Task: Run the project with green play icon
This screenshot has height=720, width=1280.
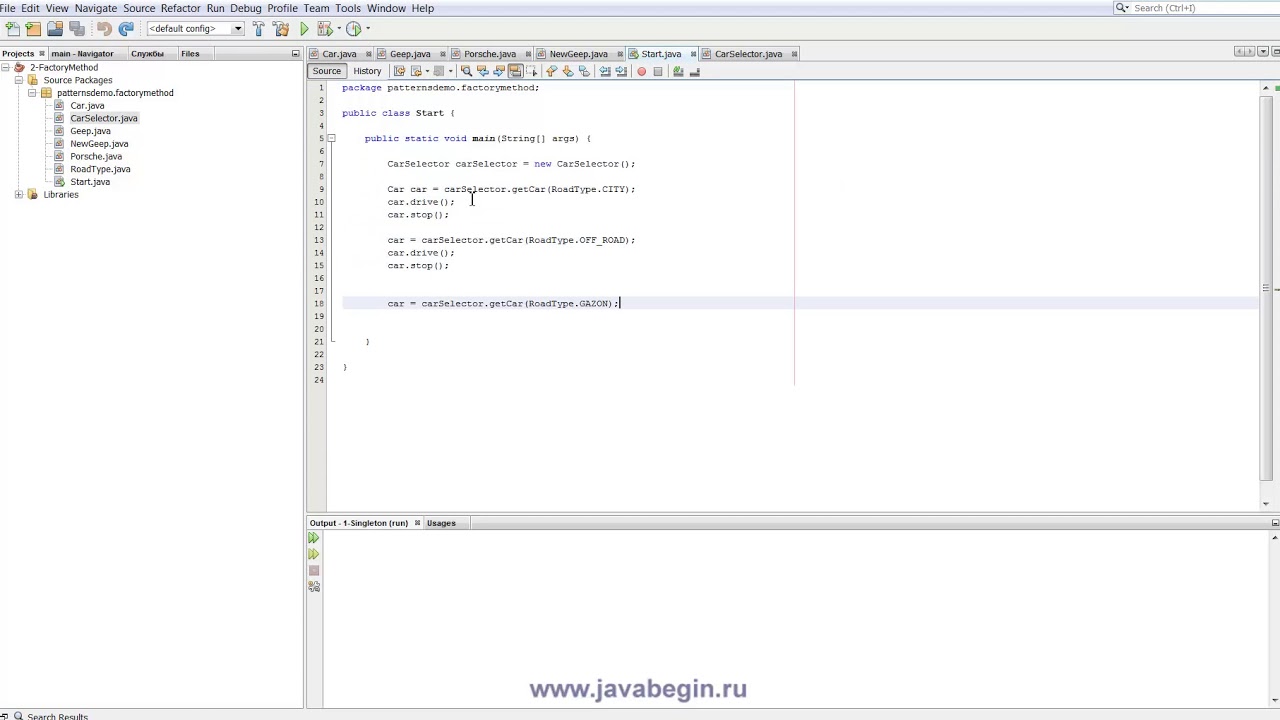Action: 304,29
